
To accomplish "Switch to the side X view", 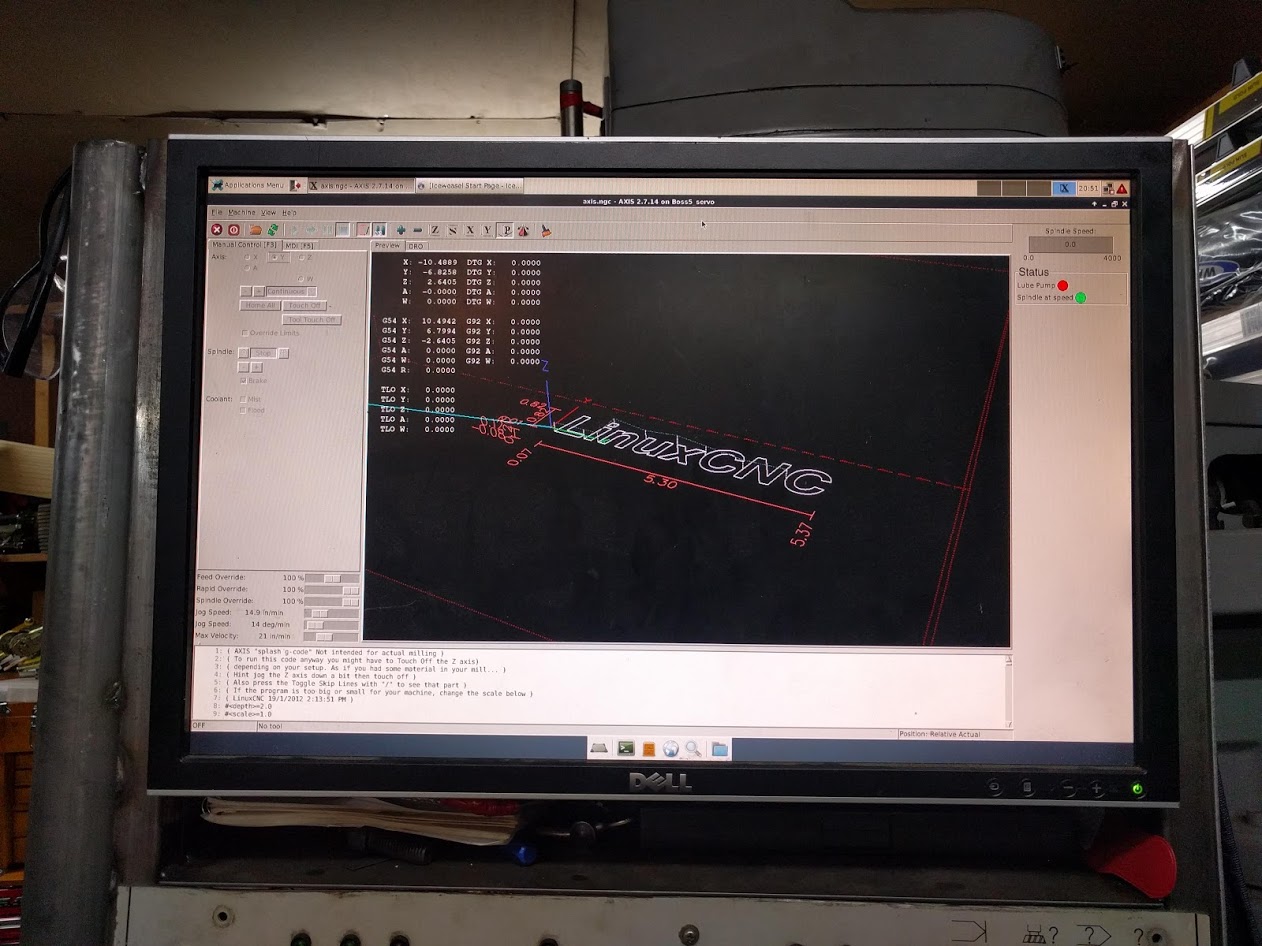I will pyautogui.click(x=470, y=230).
